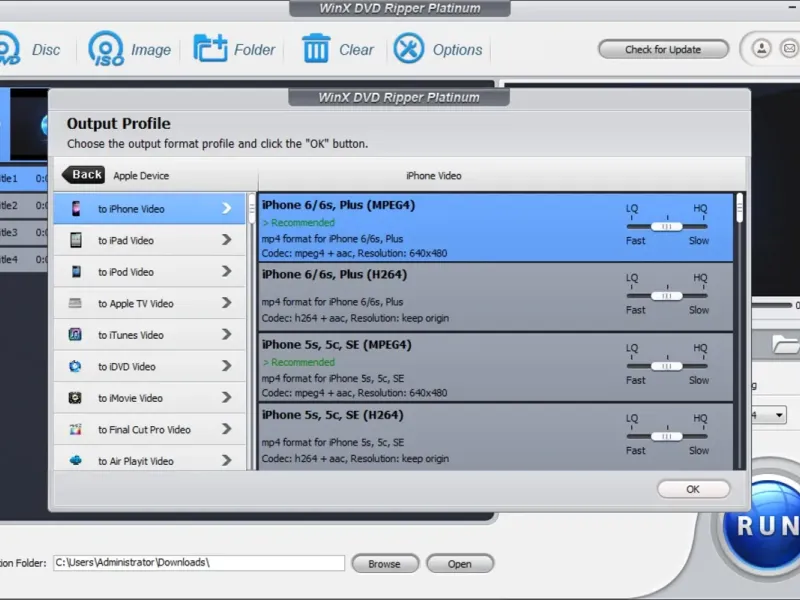Select title2 row in main window
The height and width of the screenshot is (600, 800).
point(24,206)
